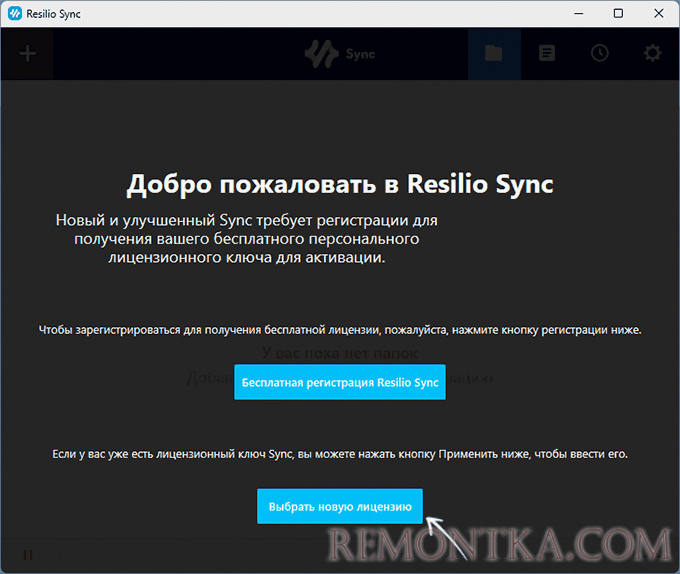The image size is (680, 574).
Task: Minimize the Resilio Sync window
Action: (x=579, y=13)
